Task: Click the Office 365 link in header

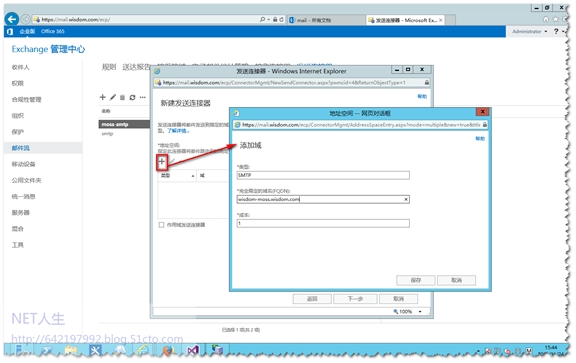Action: pos(53,32)
